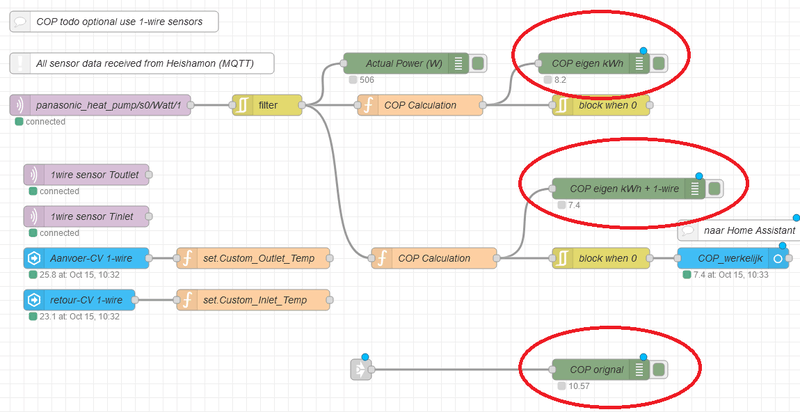Select the retour-CV 1-wire node label
The width and height of the screenshot is (800, 412).
pyautogui.click(x=86, y=300)
